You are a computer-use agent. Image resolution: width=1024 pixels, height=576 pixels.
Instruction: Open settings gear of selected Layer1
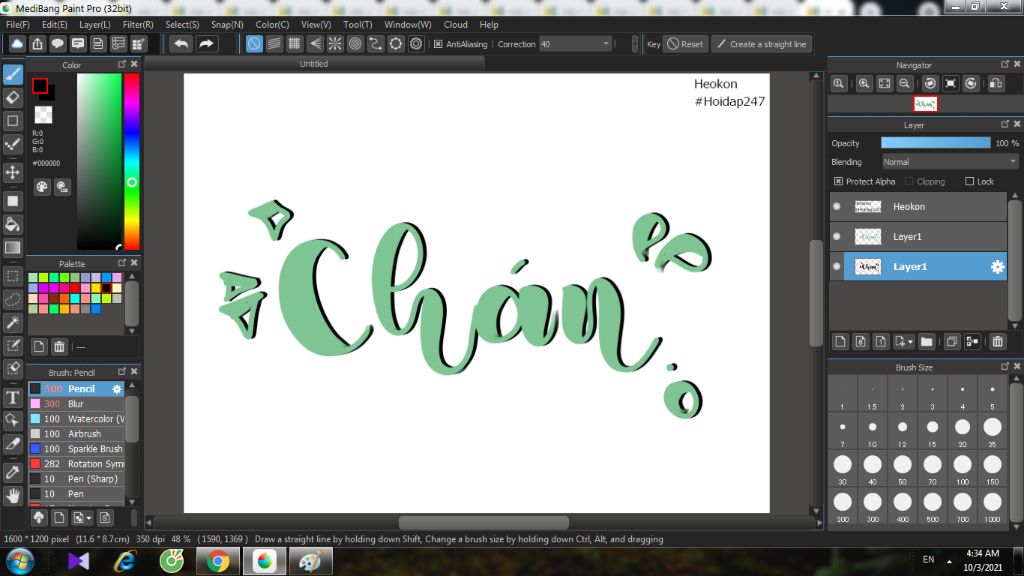[x=997, y=266]
